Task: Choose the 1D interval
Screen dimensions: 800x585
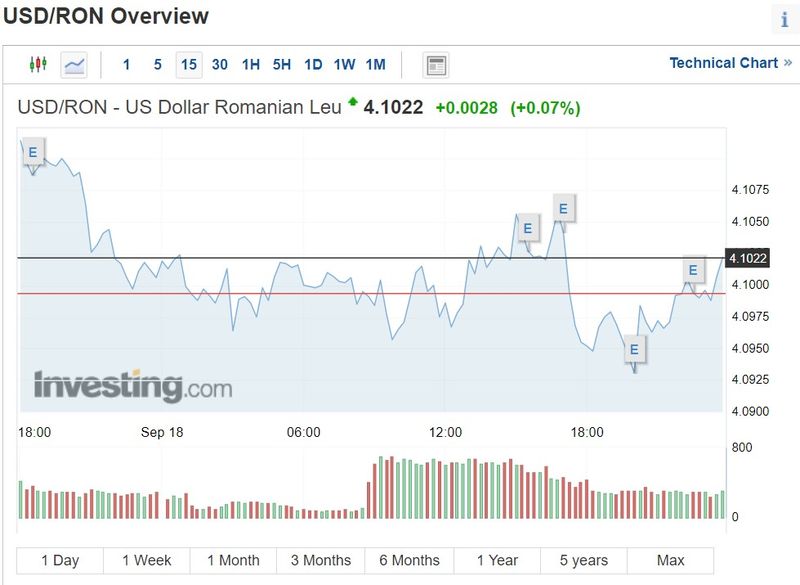Action: [313, 65]
